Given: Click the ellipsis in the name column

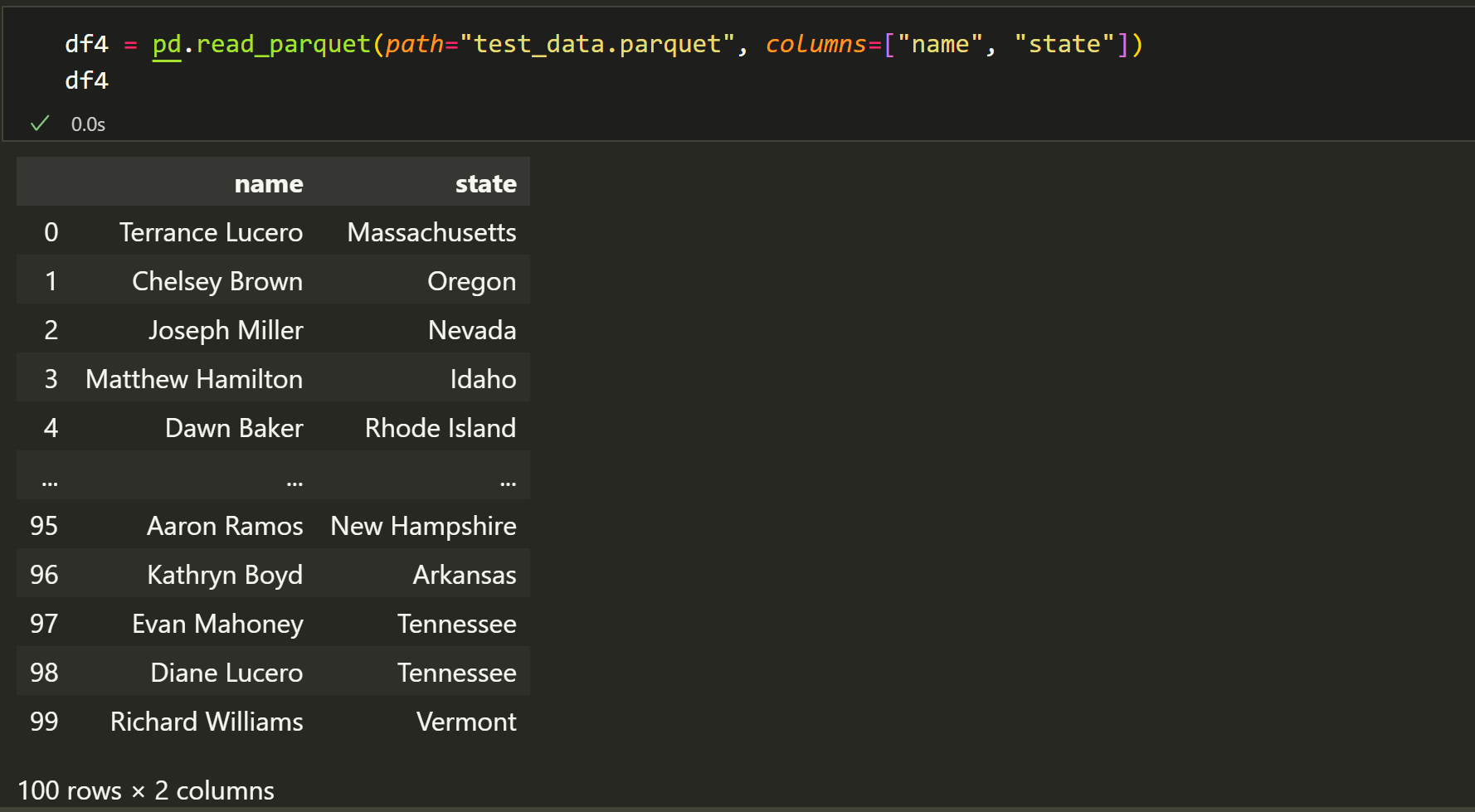Looking at the screenshot, I should (x=295, y=482).
